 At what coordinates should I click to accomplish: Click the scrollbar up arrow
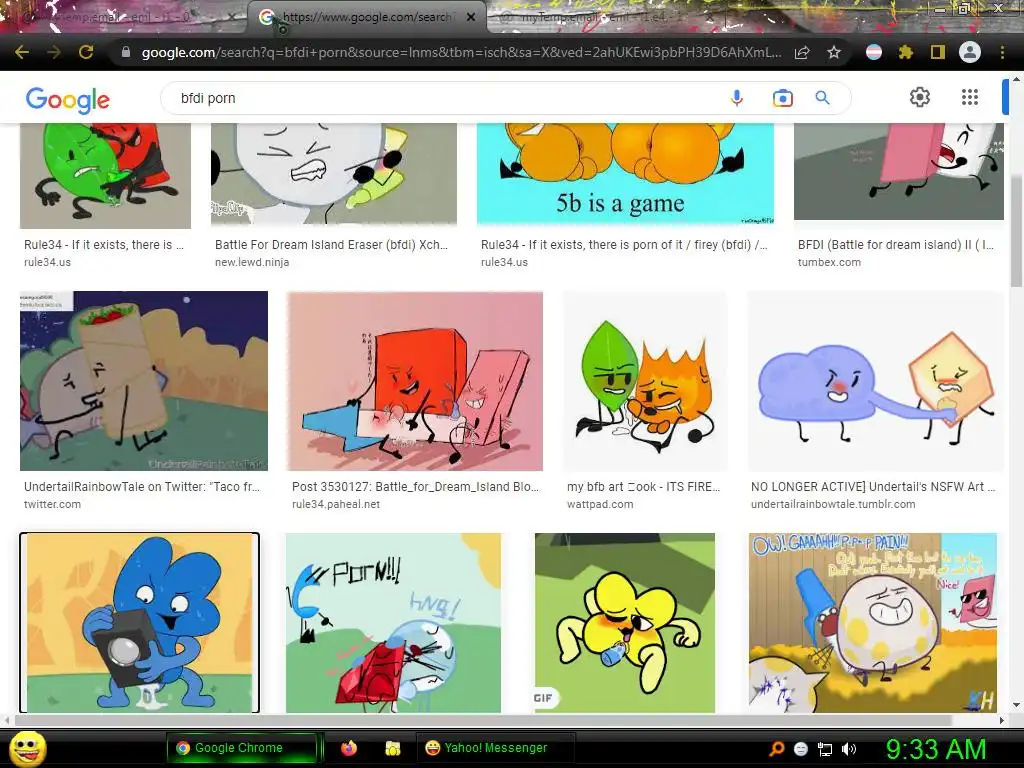coord(1016,78)
